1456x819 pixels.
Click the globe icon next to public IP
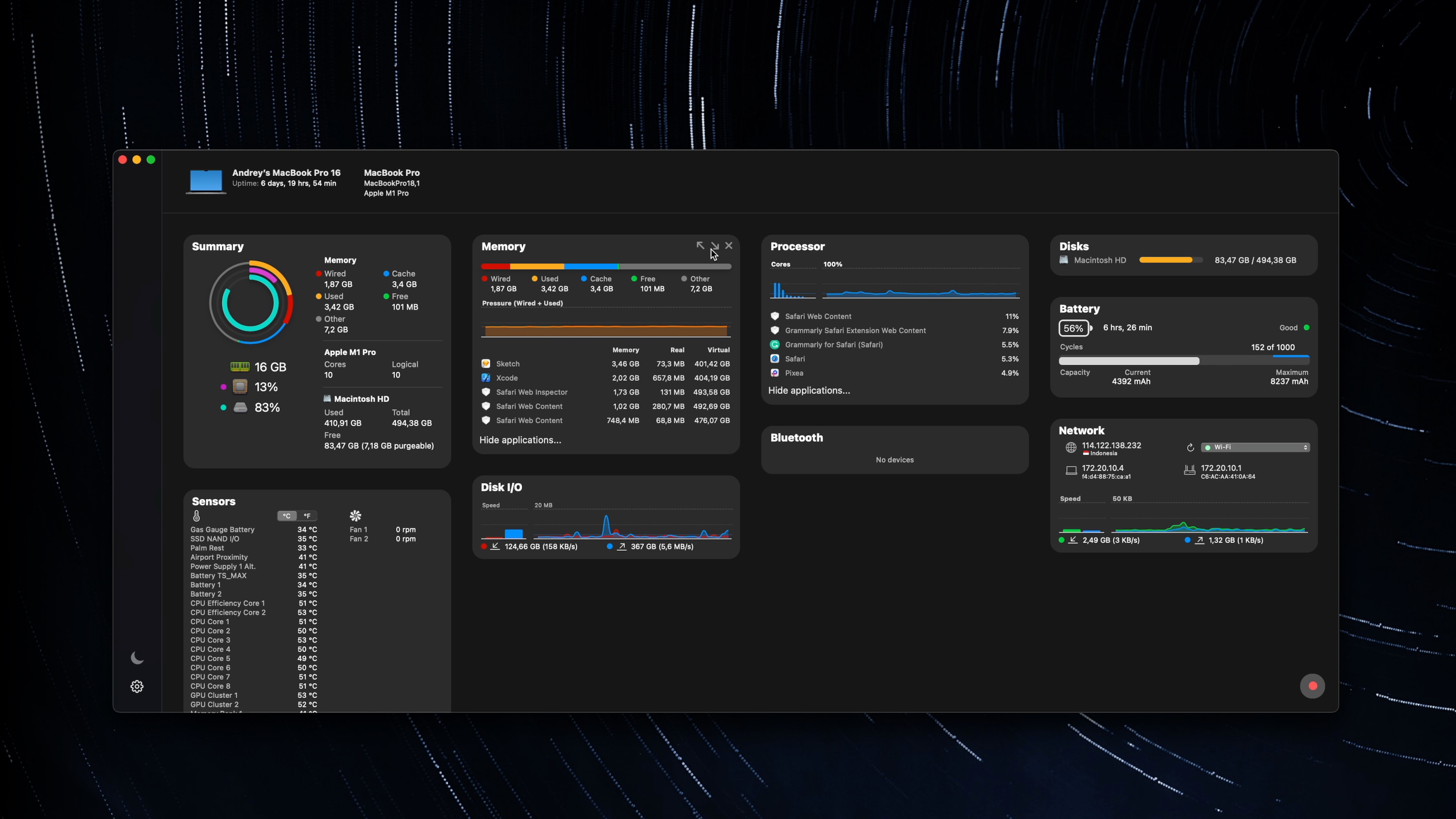click(1070, 448)
